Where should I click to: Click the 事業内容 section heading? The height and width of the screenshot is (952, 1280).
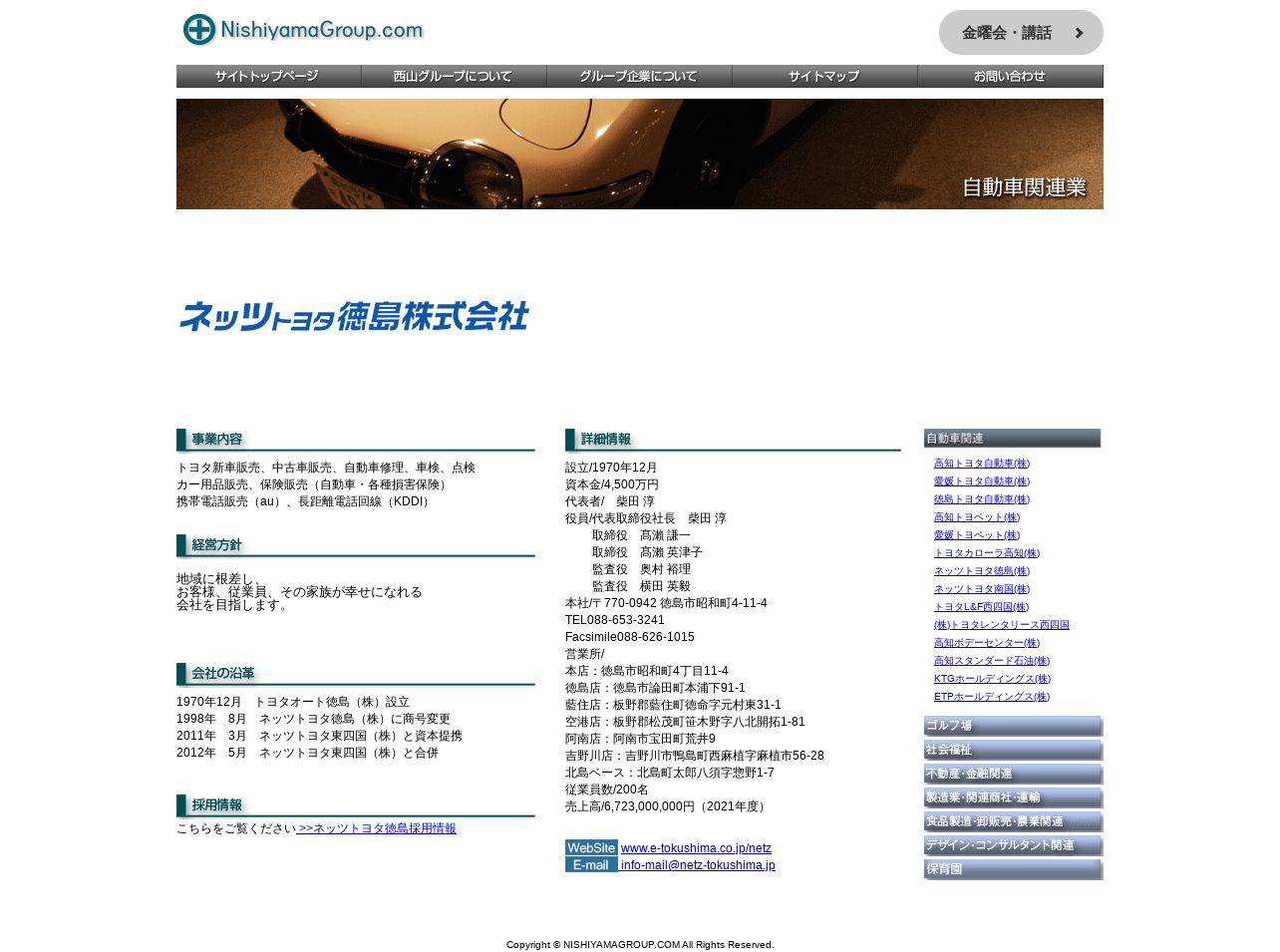[x=356, y=440]
